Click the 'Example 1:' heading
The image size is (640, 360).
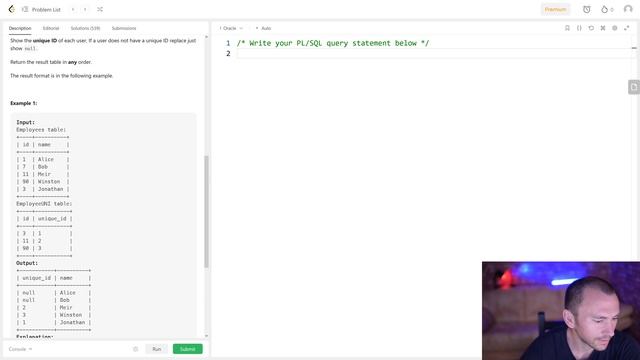pos(24,103)
